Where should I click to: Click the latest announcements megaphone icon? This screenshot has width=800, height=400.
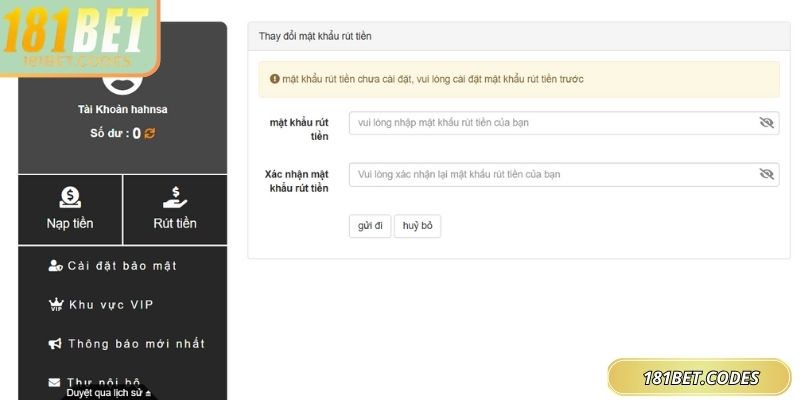[55, 344]
